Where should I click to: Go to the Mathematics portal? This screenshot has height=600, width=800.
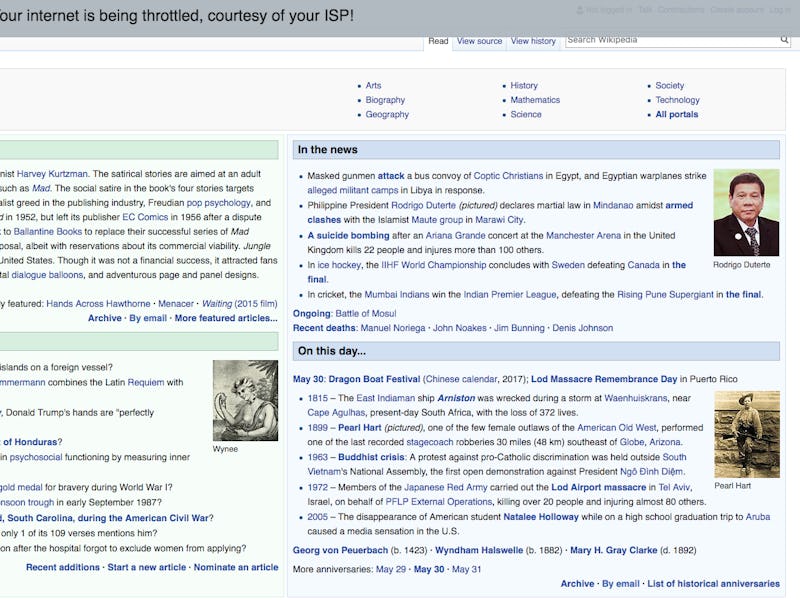click(535, 100)
